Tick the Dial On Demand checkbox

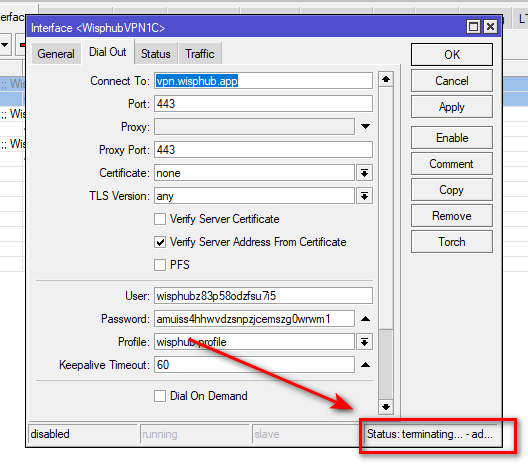click(160, 396)
